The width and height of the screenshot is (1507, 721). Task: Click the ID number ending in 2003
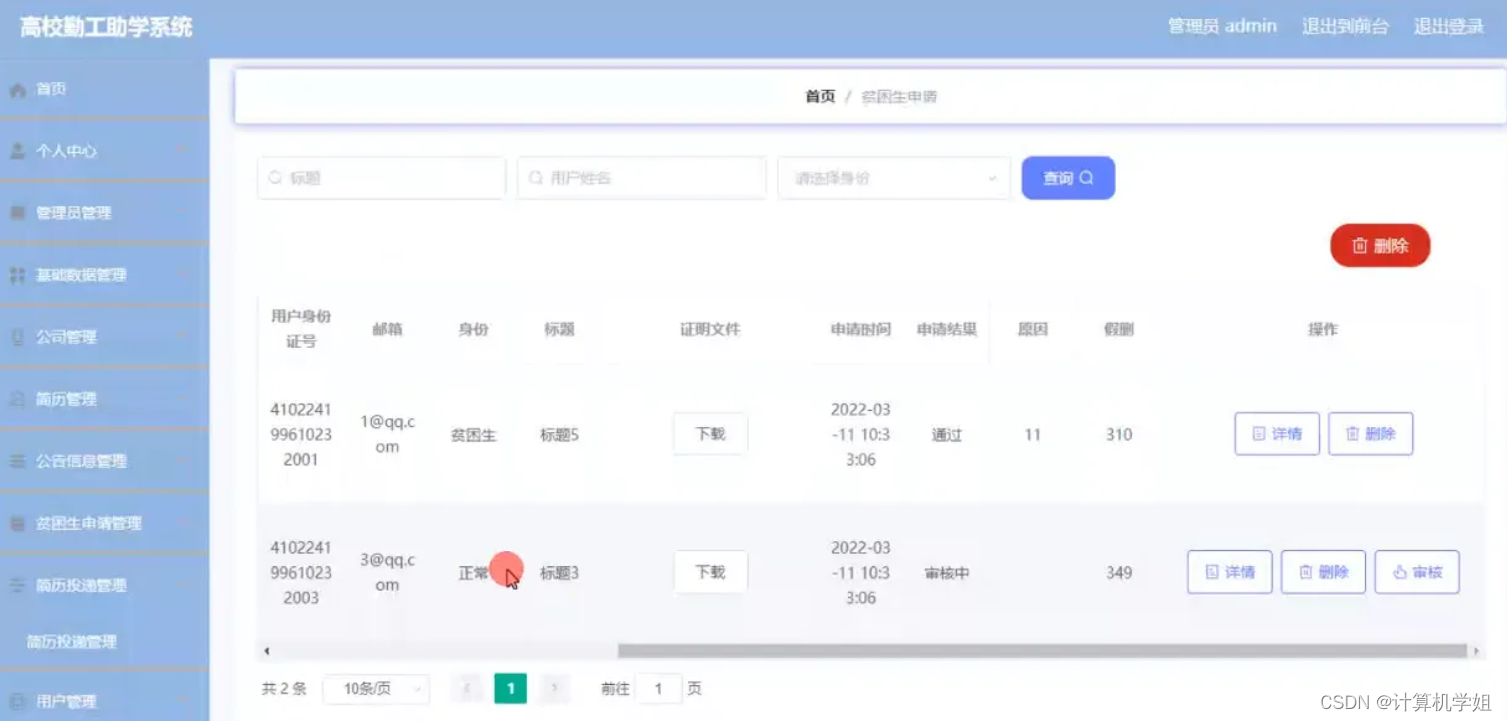coord(301,572)
